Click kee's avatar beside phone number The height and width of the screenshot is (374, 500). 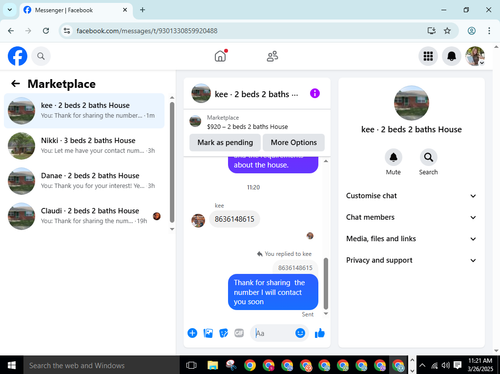198,221
